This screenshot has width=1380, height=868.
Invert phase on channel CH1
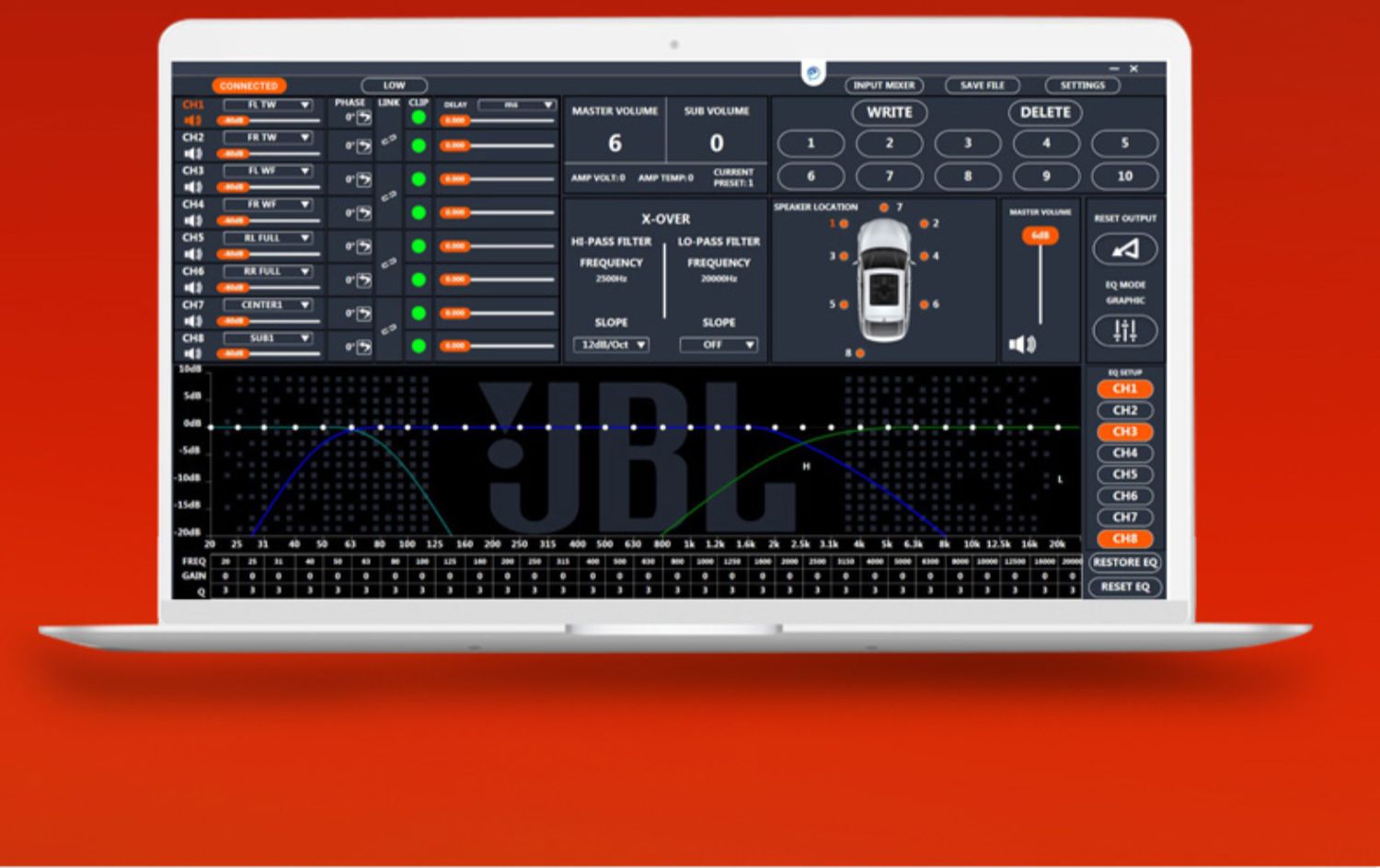(x=364, y=118)
